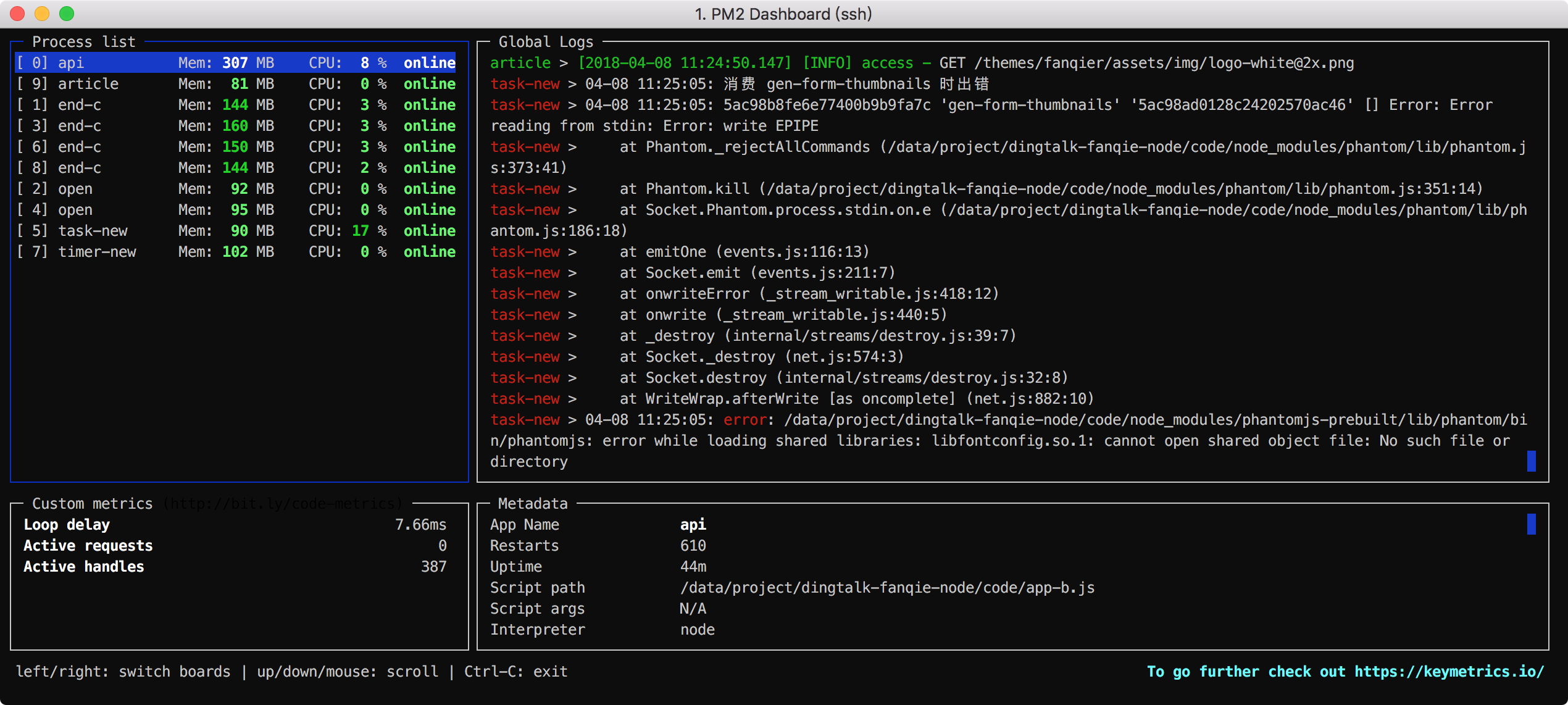Click the Loop delay metric row
Image resolution: width=1568 pixels, height=705 pixels.
(x=235, y=525)
